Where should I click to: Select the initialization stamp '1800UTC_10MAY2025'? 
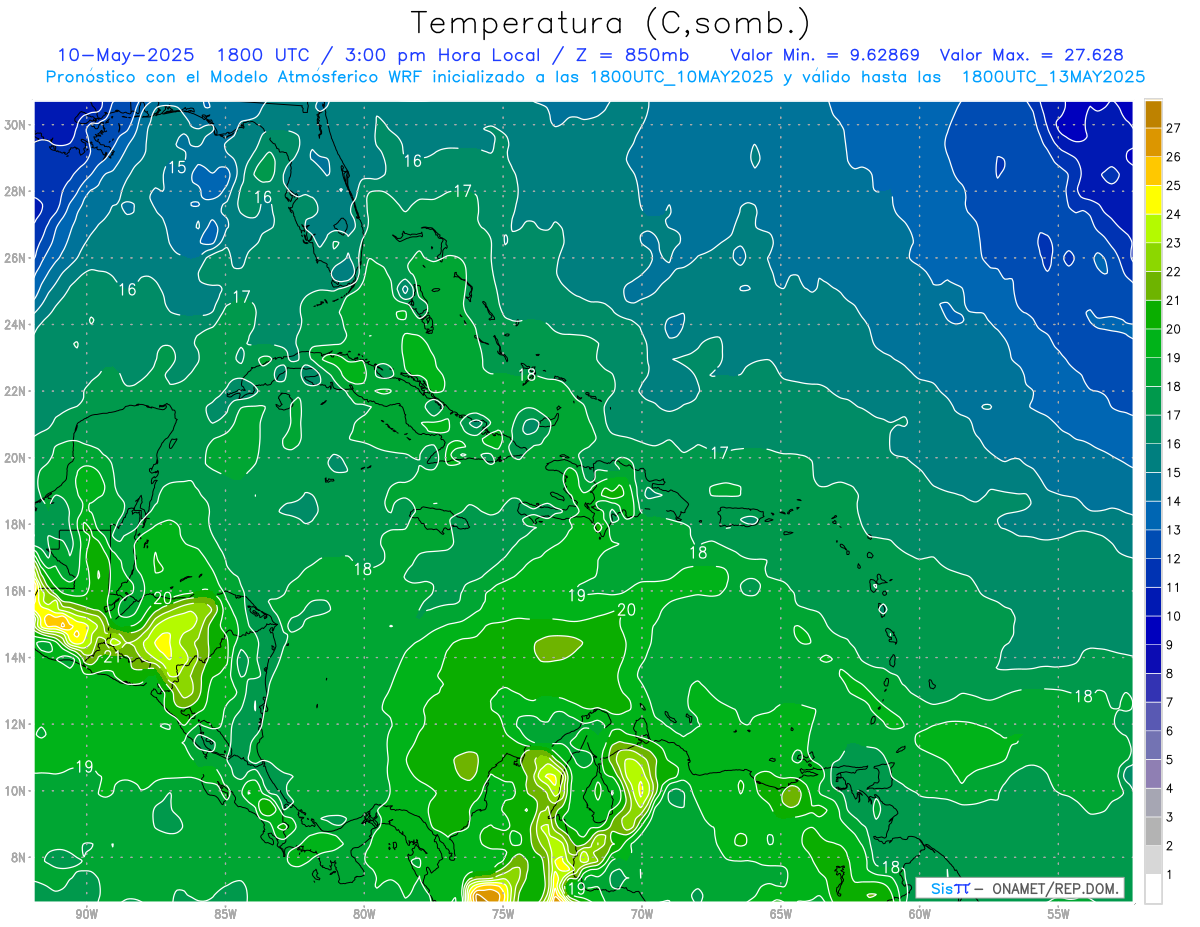coord(681,77)
